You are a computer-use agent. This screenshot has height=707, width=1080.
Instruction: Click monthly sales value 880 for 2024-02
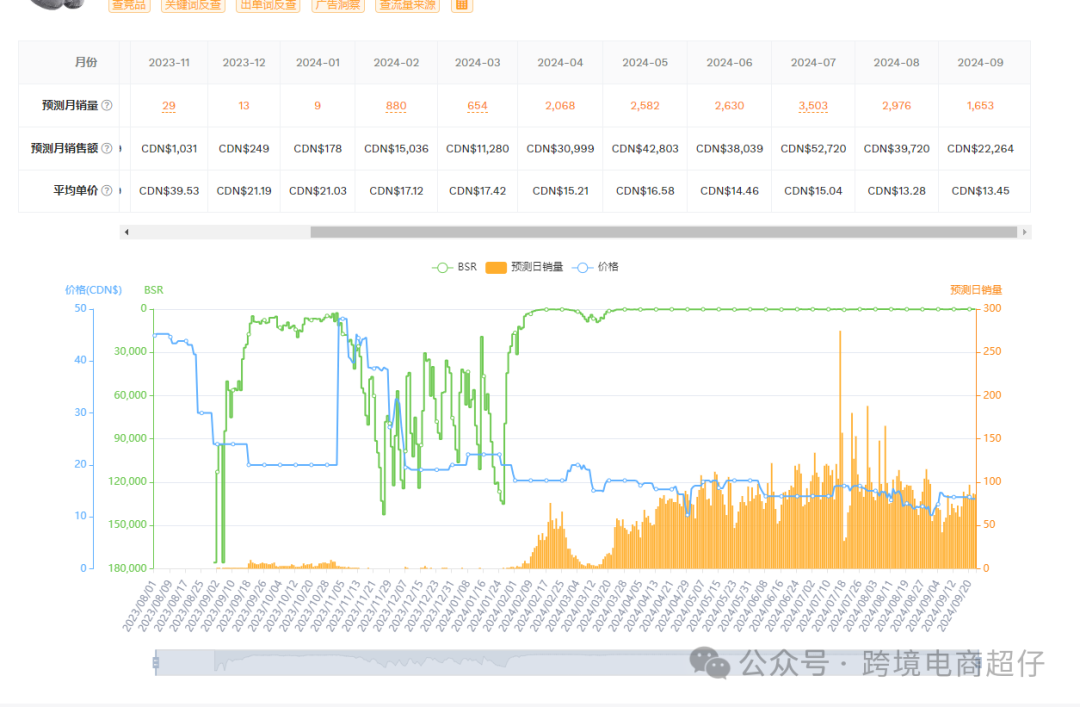click(x=396, y=105)
